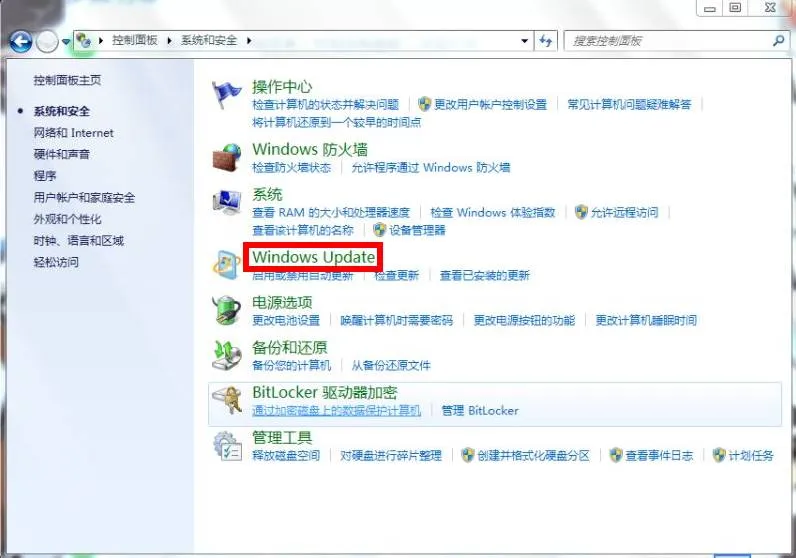Click 更改电池设置 link
796x558 pixels.
tap(286, 320)
